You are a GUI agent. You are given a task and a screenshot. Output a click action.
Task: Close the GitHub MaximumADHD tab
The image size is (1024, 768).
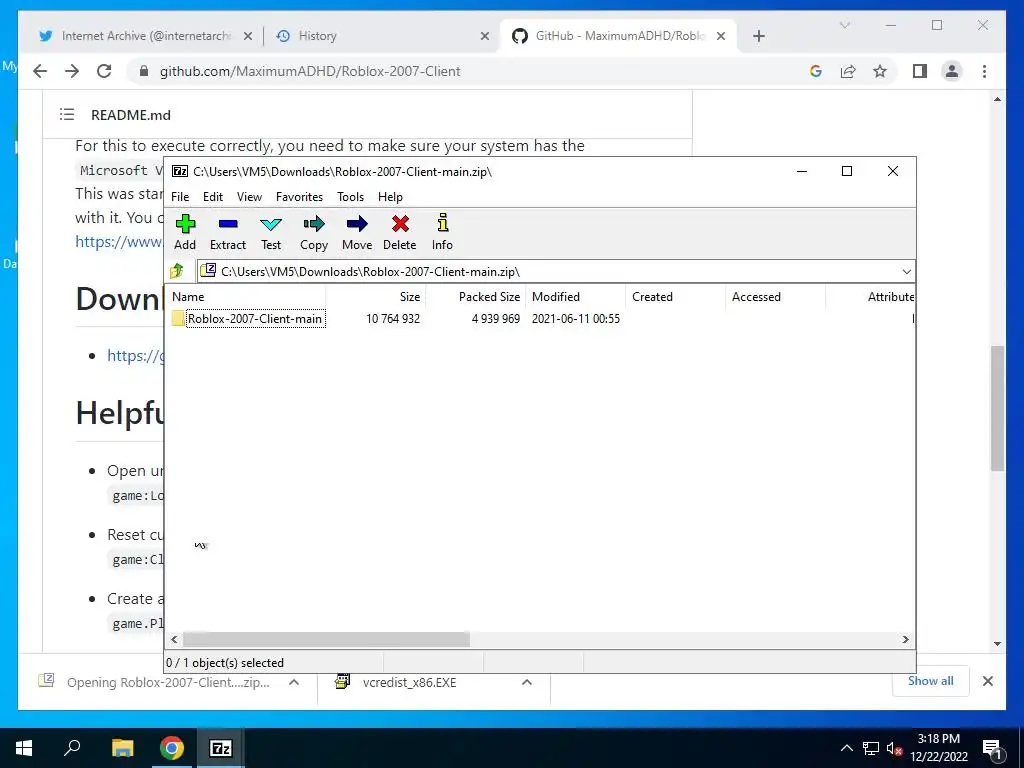[x=721, y=36]
